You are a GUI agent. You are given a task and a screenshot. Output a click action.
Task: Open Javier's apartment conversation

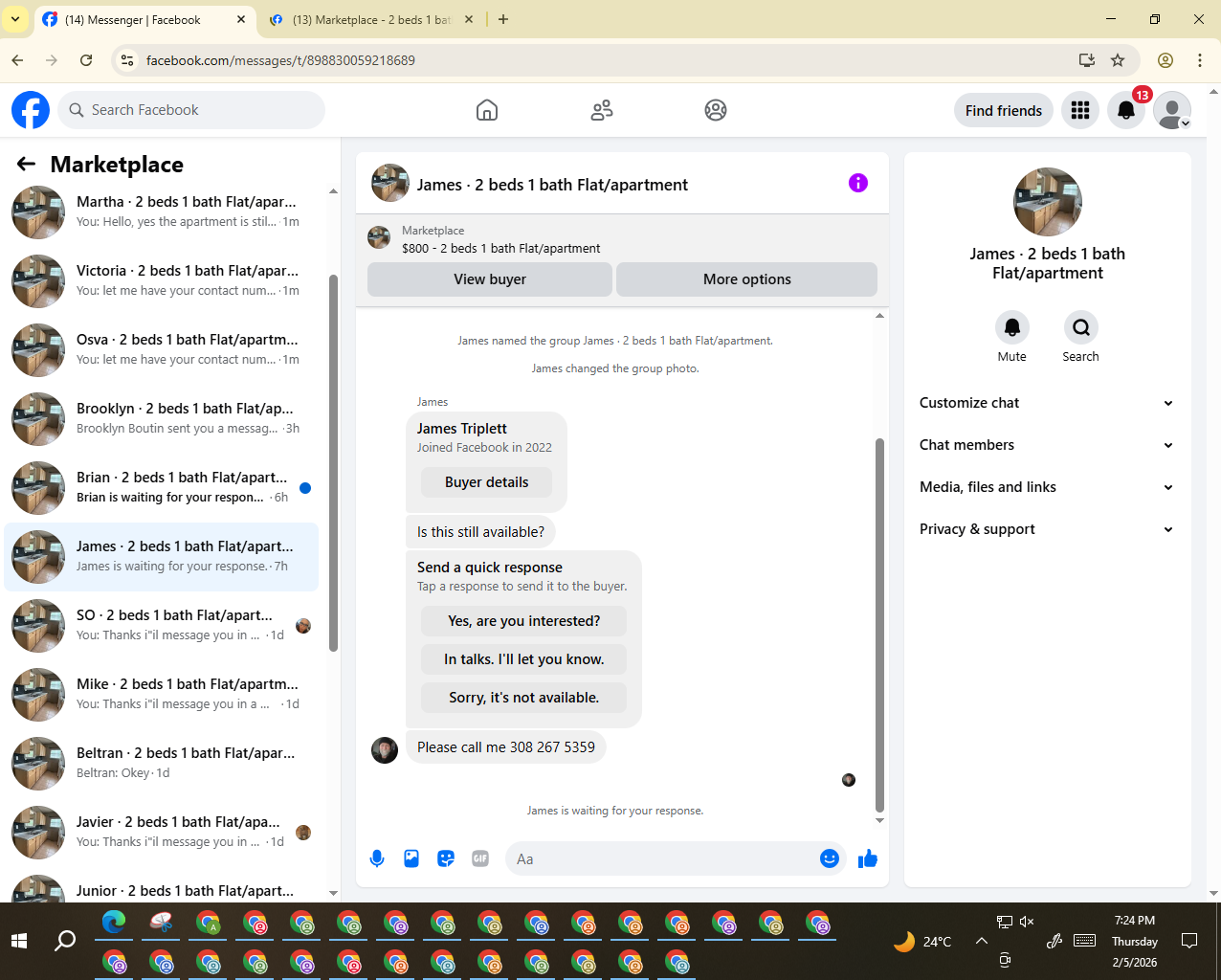(x=163, y=832)
